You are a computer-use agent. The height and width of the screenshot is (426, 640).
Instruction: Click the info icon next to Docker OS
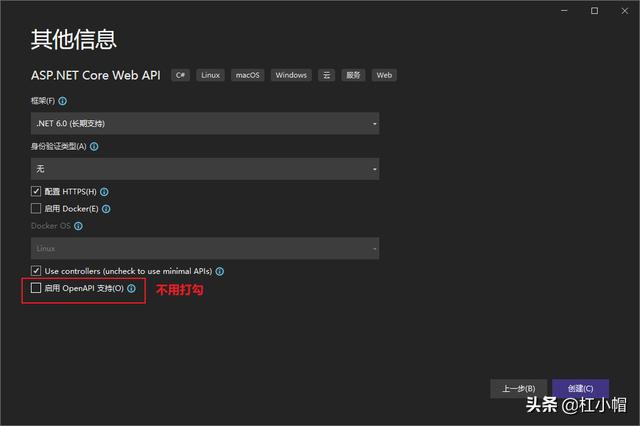tap(78, 226)
